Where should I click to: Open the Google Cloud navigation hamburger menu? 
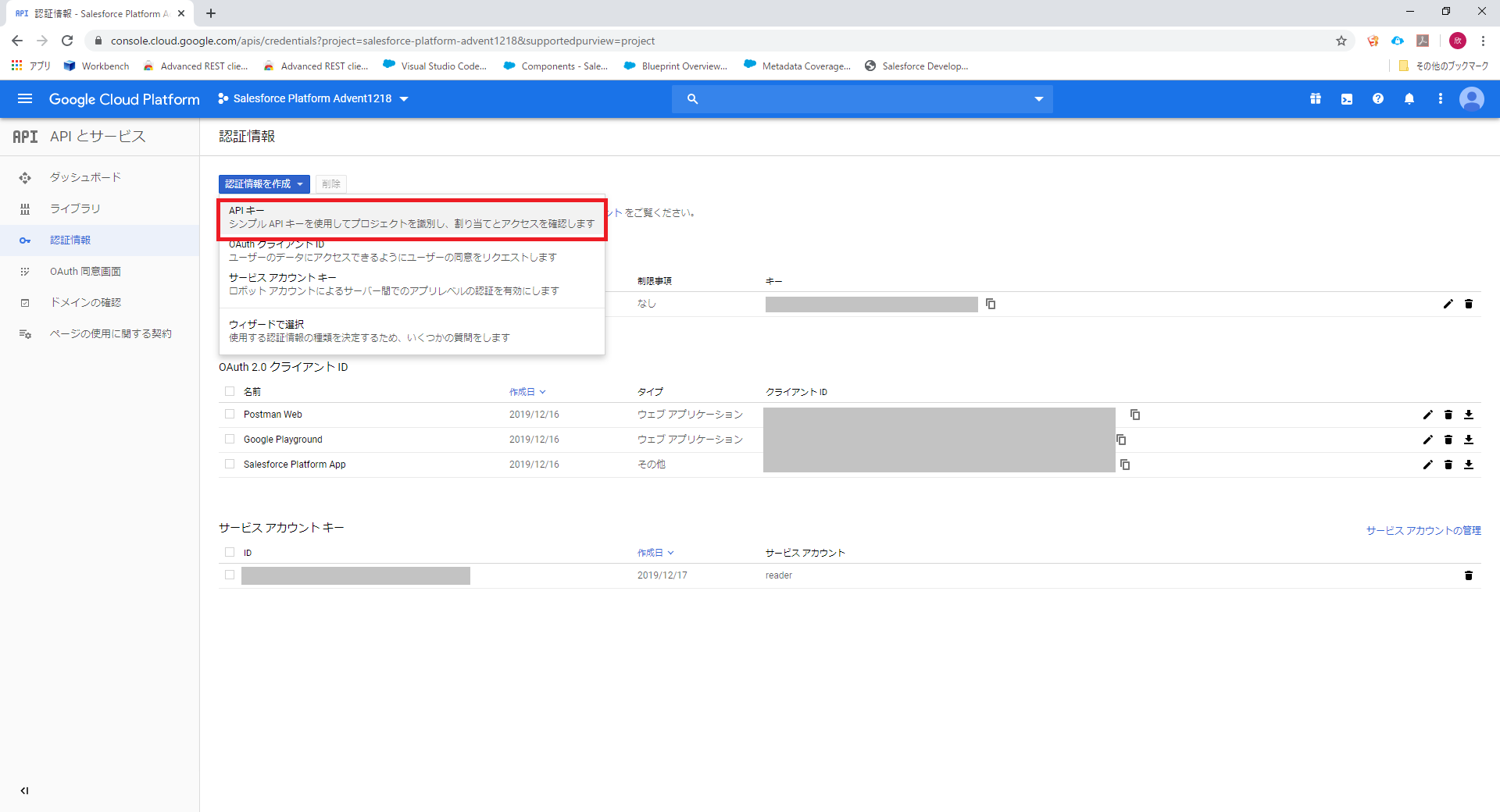click(x=25, y=98)
